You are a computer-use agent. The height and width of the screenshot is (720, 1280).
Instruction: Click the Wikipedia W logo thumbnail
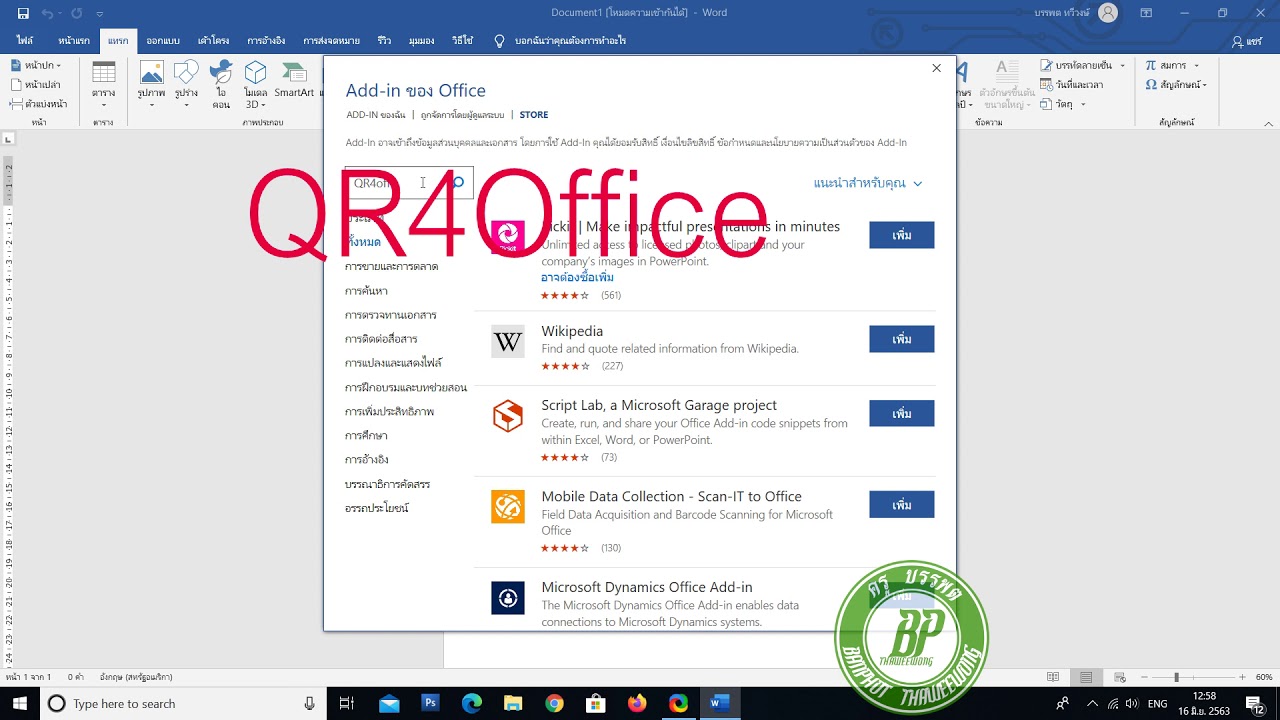508,342
